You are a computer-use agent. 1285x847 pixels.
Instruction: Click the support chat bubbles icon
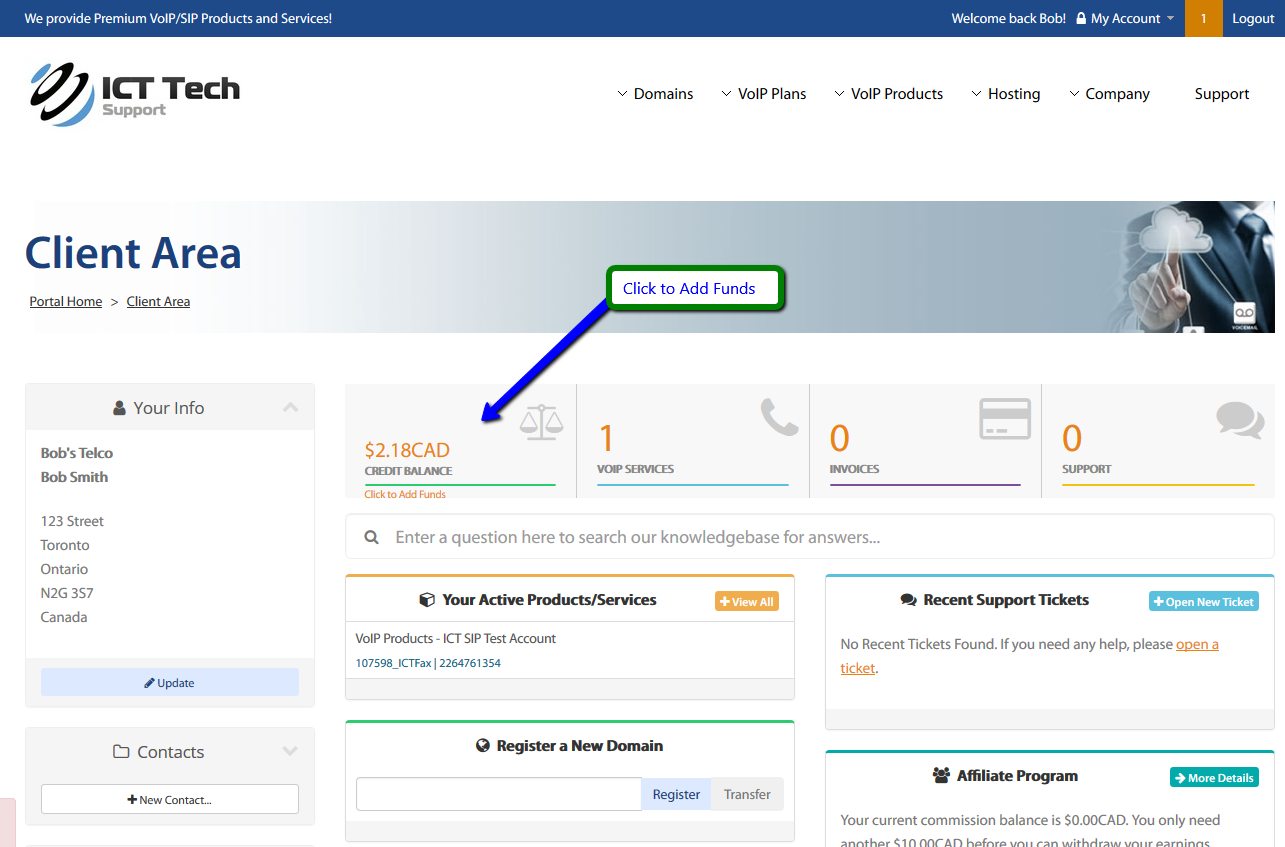coord(1240,420)
